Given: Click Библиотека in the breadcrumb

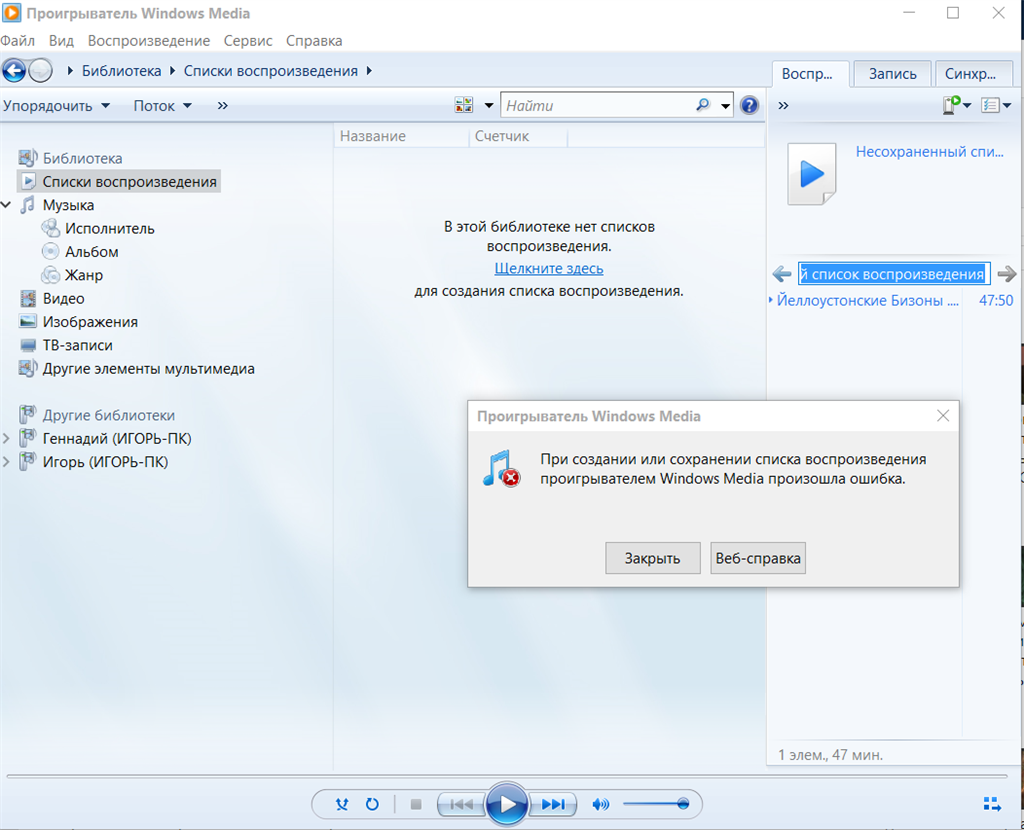Looking at the screenshot, I should pos(121,71).
